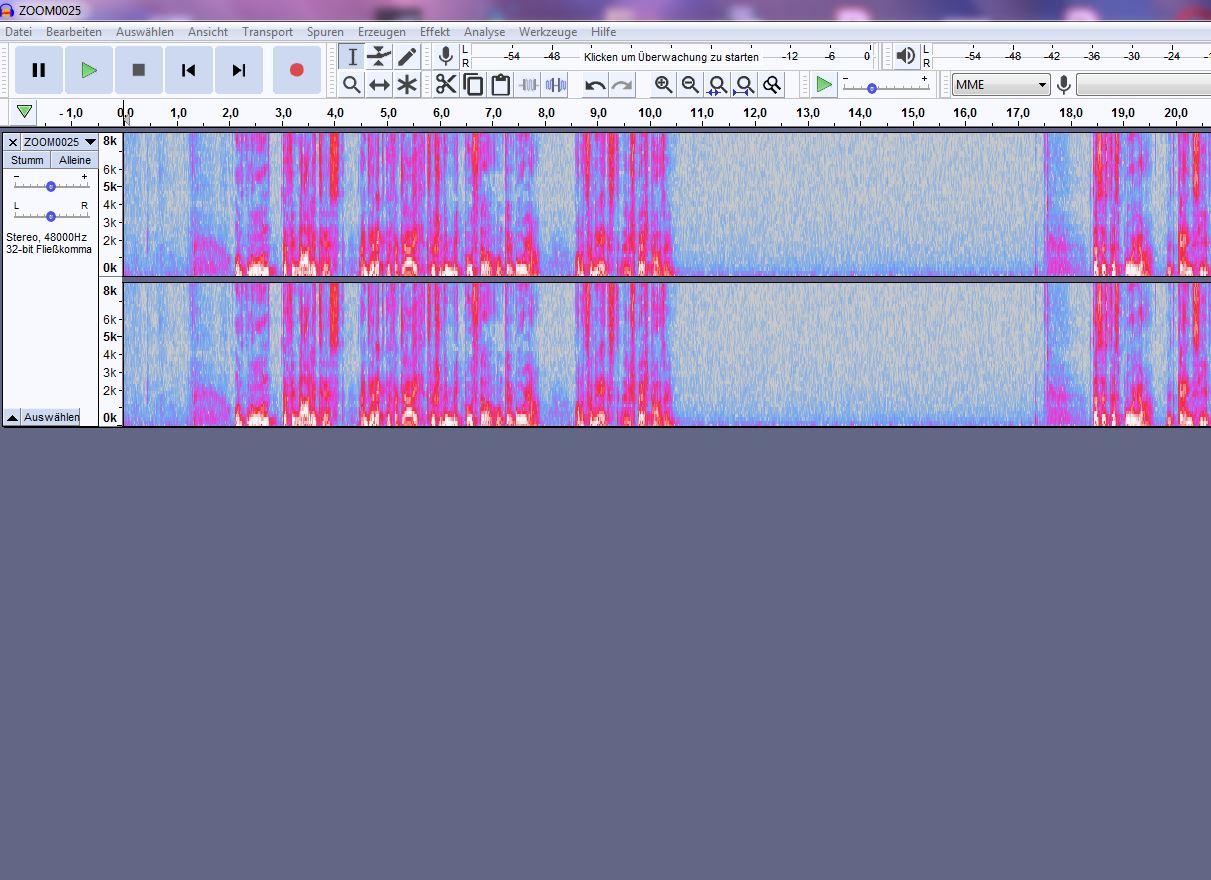Adjust the track gain slider
This screenshot has height=880, width=1211.
[x=51, y=186]
